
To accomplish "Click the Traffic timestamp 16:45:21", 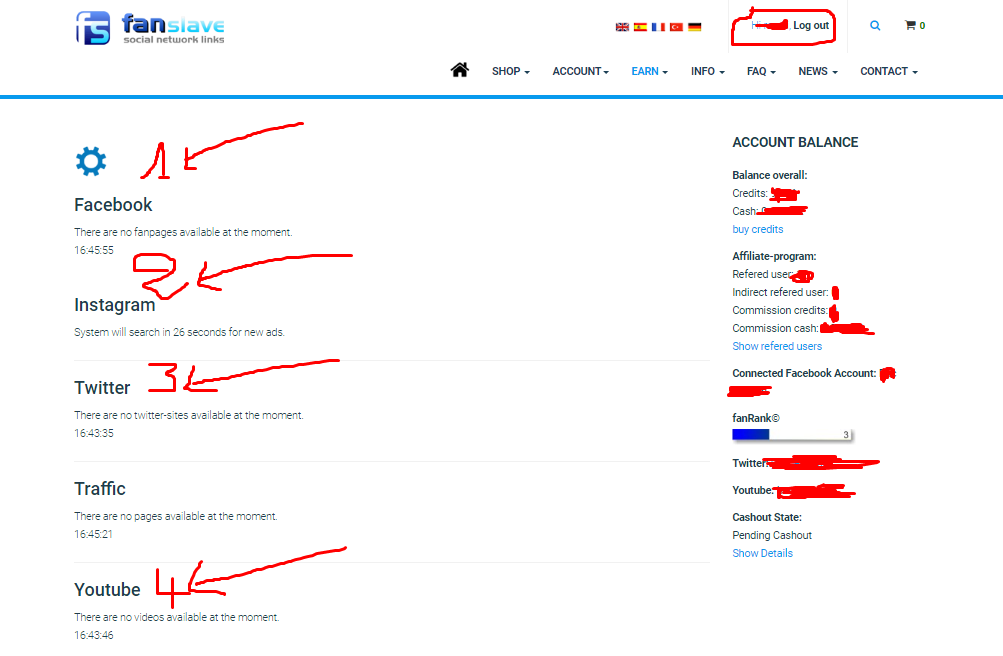I will (x=93, y=534).
